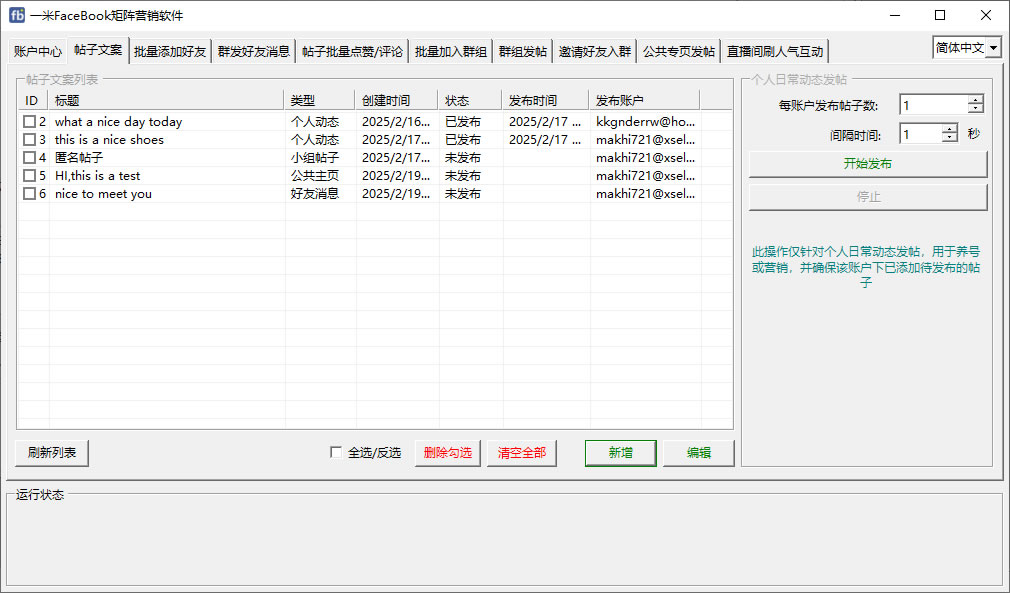Image resolution: width=1010 pixels, height=593 pixels.
Task: Tick checkbox for post ID 4
Action: click(x=29, y=158)
